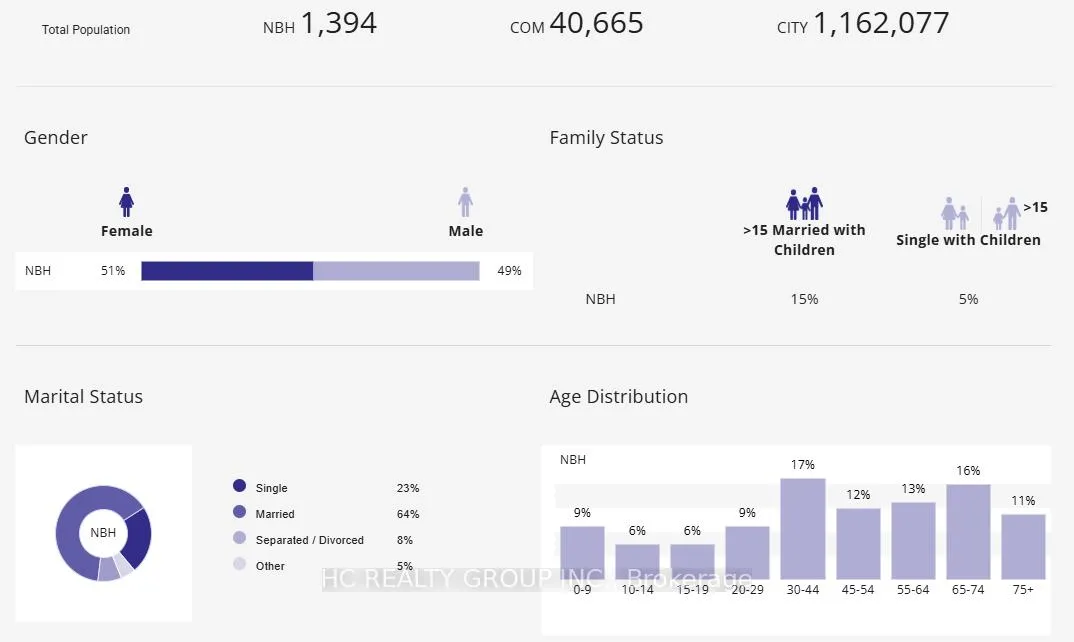Image resolution: width=1074 pixels, height=642 pixels.
Task: Click the single father icon beside >15
Action: [1007, 213]
